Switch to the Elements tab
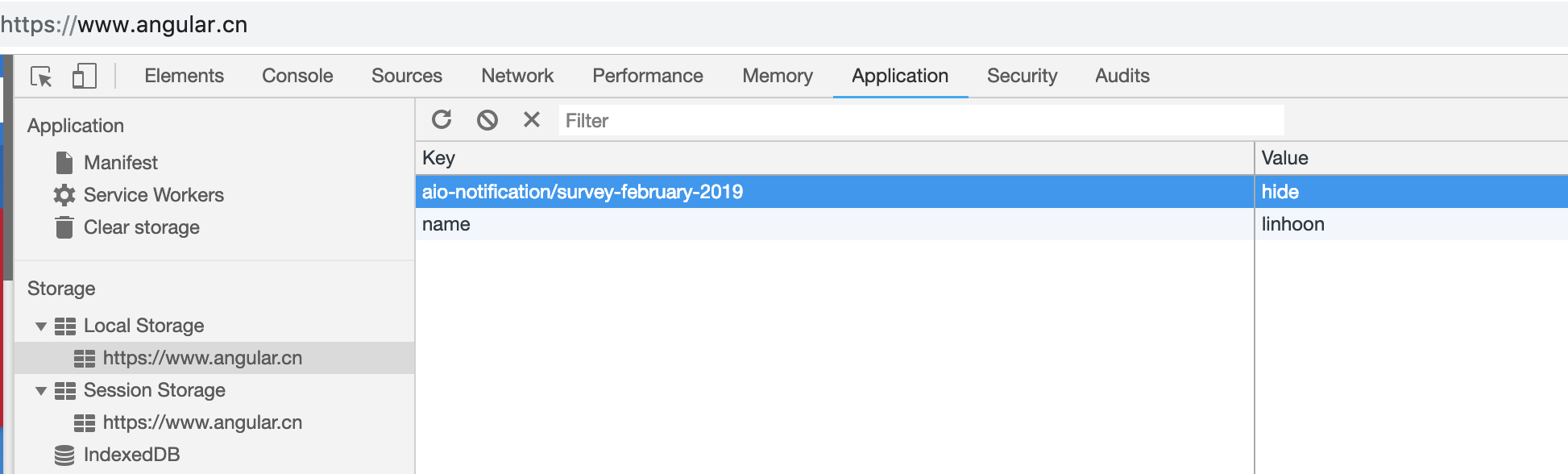This screenshot has height=474, width=1568. (184, 76)
